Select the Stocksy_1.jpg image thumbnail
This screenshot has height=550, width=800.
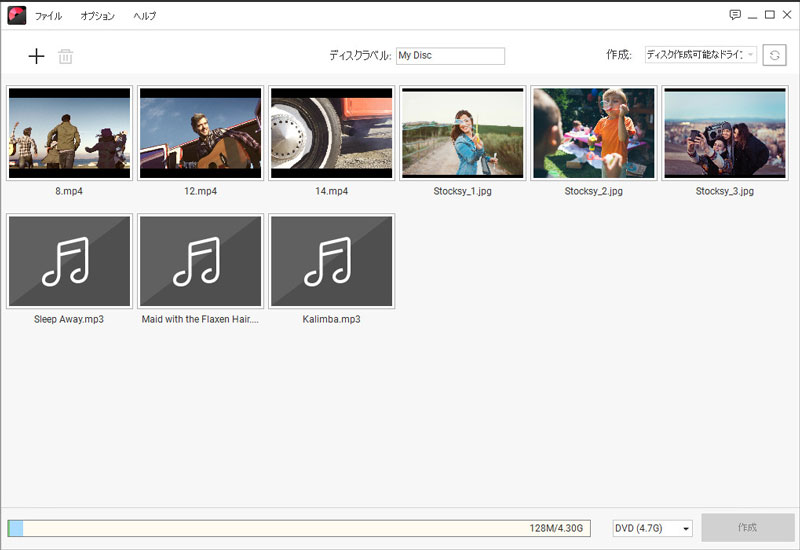click(463, 133)
